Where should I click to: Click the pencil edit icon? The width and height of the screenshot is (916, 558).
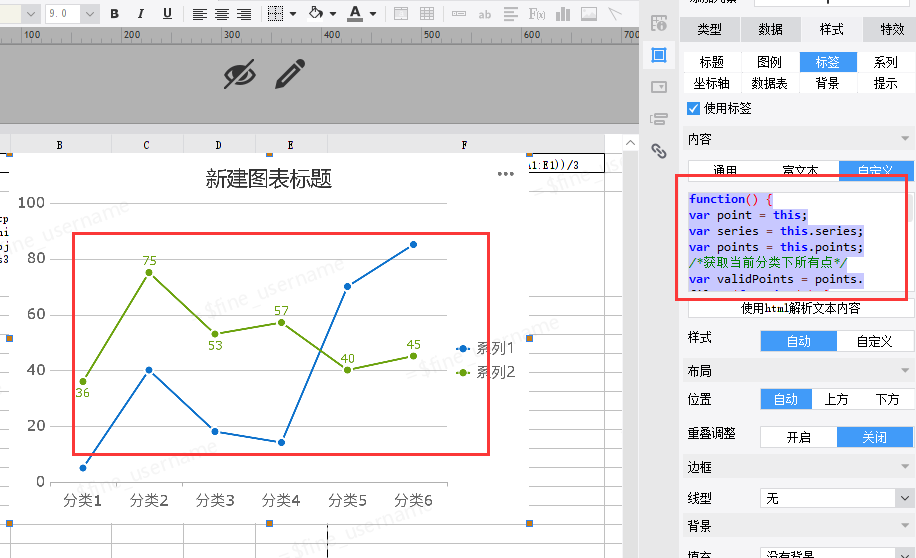click(x=290, y=74)
